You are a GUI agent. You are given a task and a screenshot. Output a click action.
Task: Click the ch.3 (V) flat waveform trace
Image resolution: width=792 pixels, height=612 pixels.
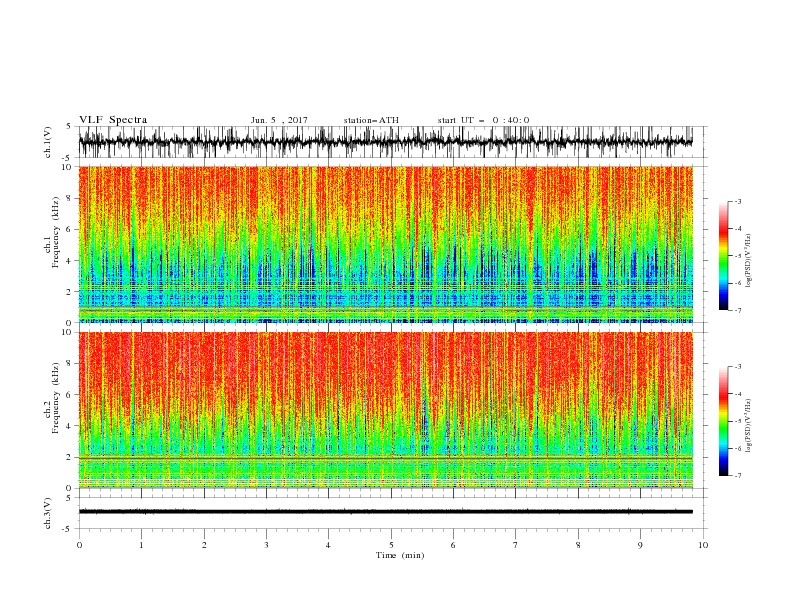(x=385, y=512)
